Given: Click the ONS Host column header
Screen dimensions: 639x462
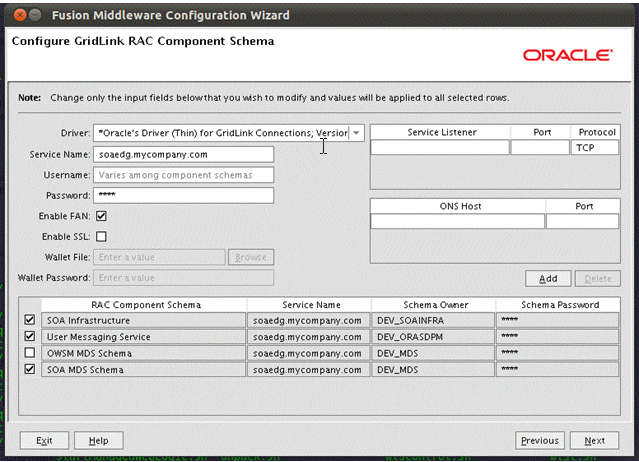Looking at the screenshot, I should pos(460,206).
